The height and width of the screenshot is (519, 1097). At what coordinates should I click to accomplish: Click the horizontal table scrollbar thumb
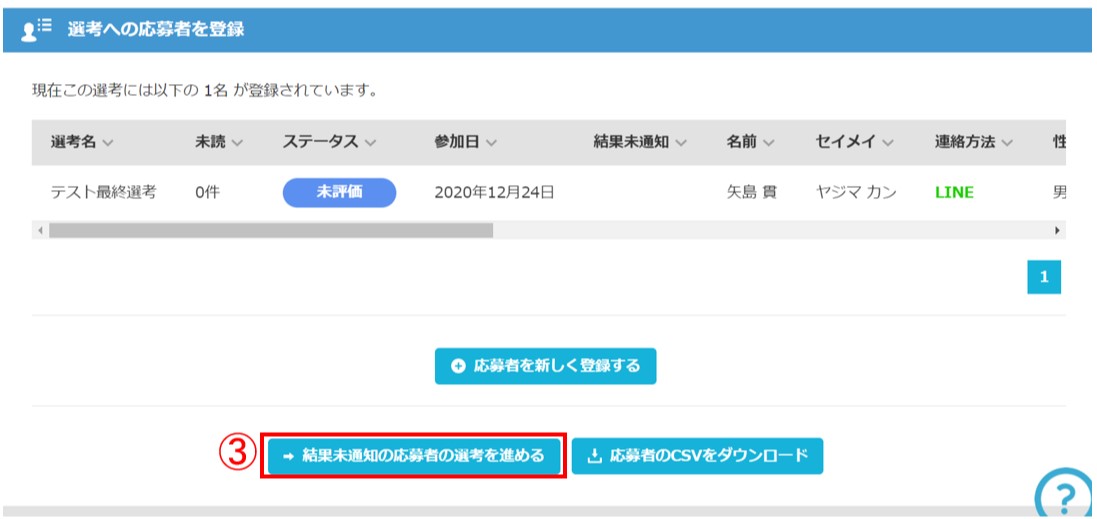click(270, 230)
